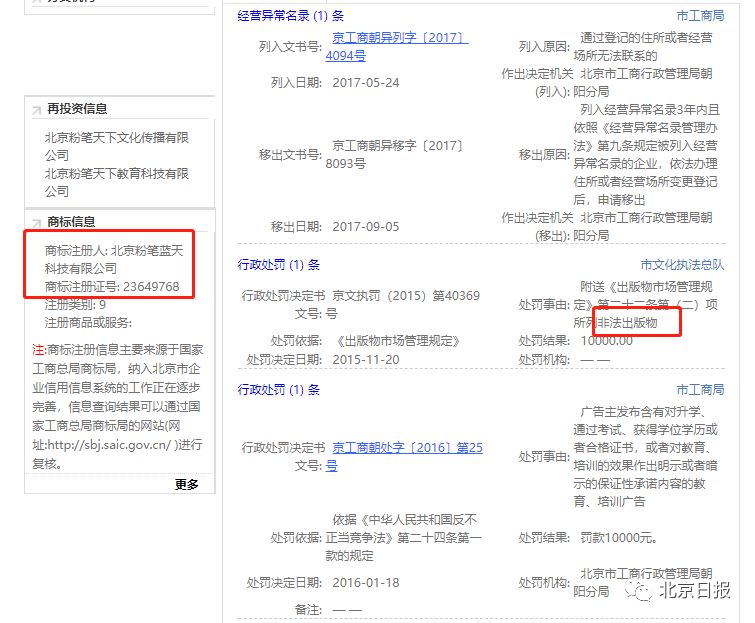Click first 行政处罚 (1) 条 heading under 市文化执法总队
The width and height of the screenshot is (755, 623).
click(x=279, y=265)
